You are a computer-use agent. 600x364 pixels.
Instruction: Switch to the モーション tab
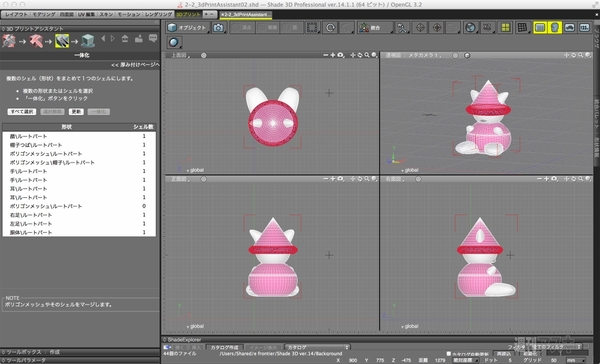129,15
